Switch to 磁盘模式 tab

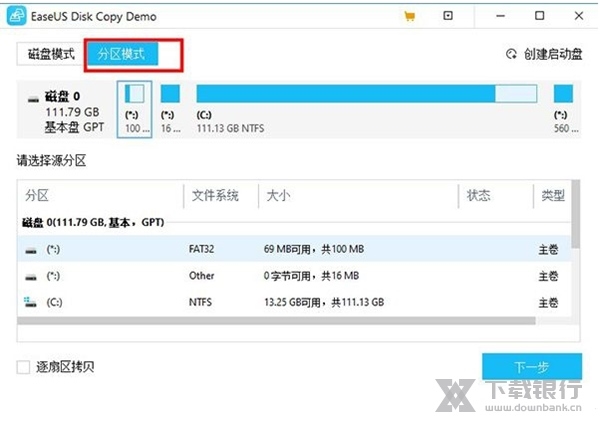point(48,54)
